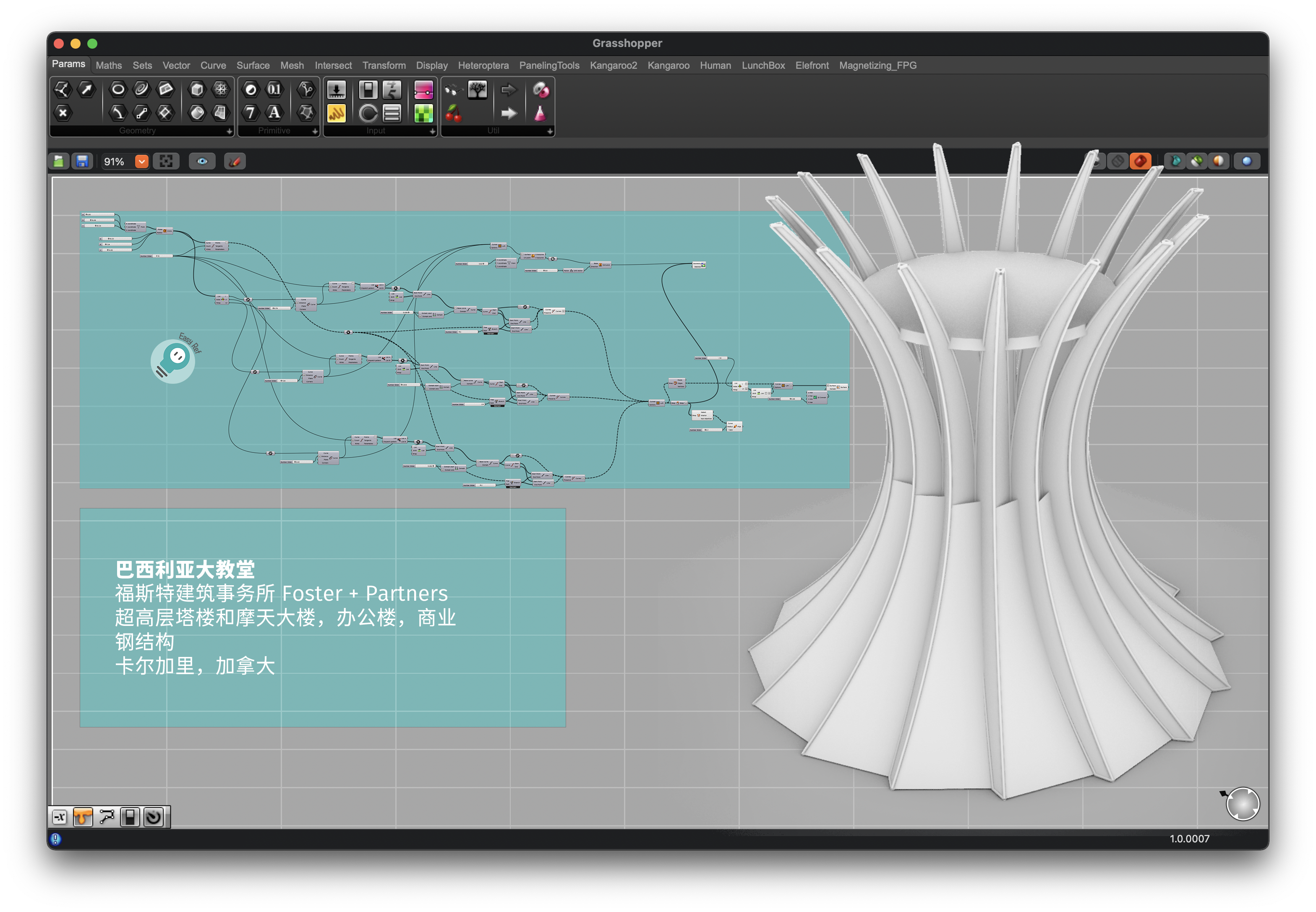Click the Colour Swatch green checker icon
The width and height of the screenshot is (1316, 912).
pos(423,113)
